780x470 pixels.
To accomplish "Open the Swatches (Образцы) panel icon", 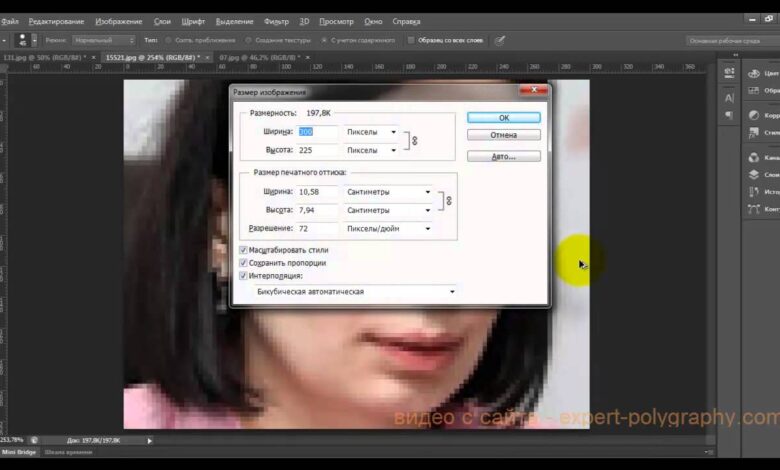I will [x=755, y=90].
